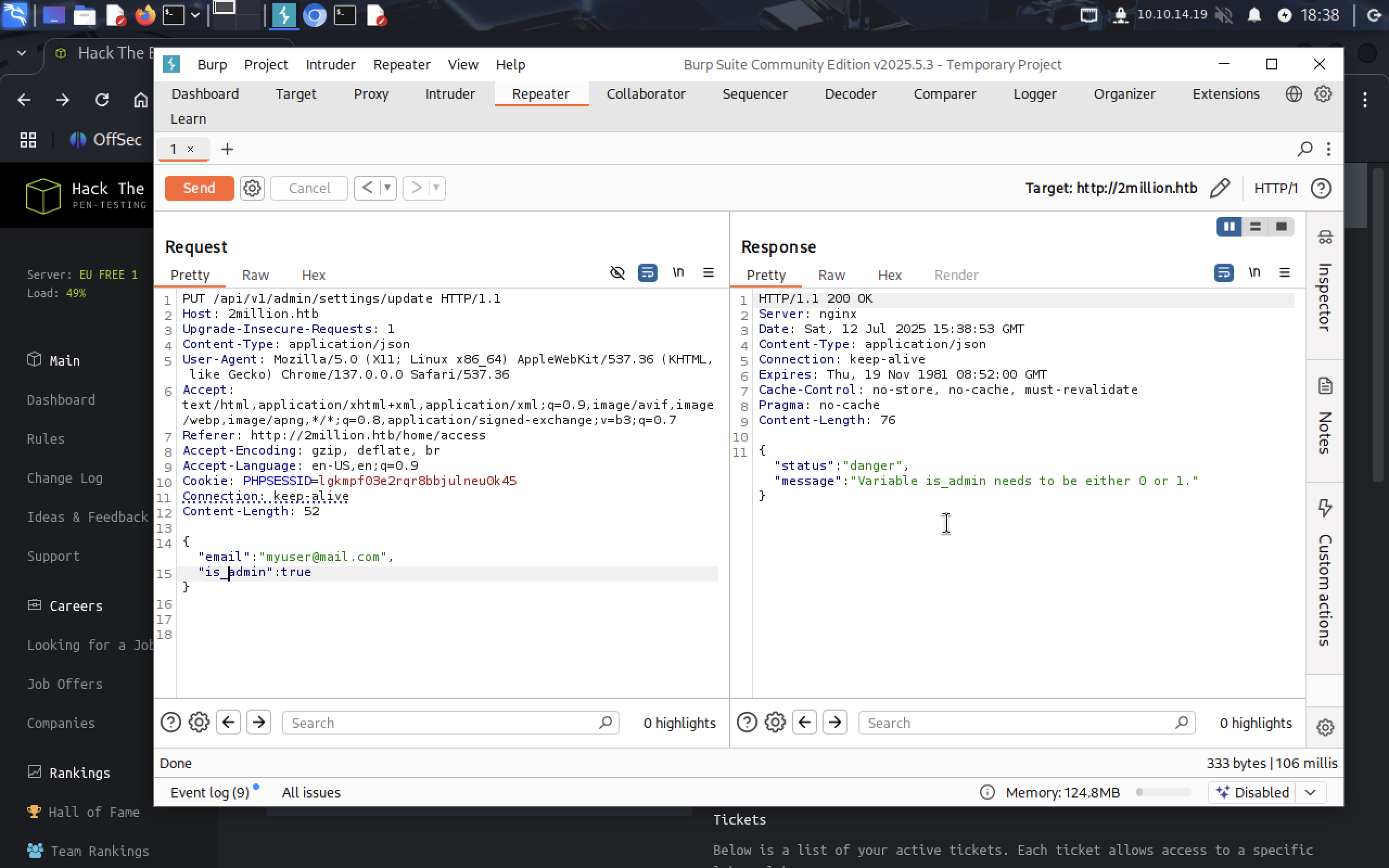Open the Proxy tool tab
The width and height of the screenshot is (1389, 868).
[371, 93]
